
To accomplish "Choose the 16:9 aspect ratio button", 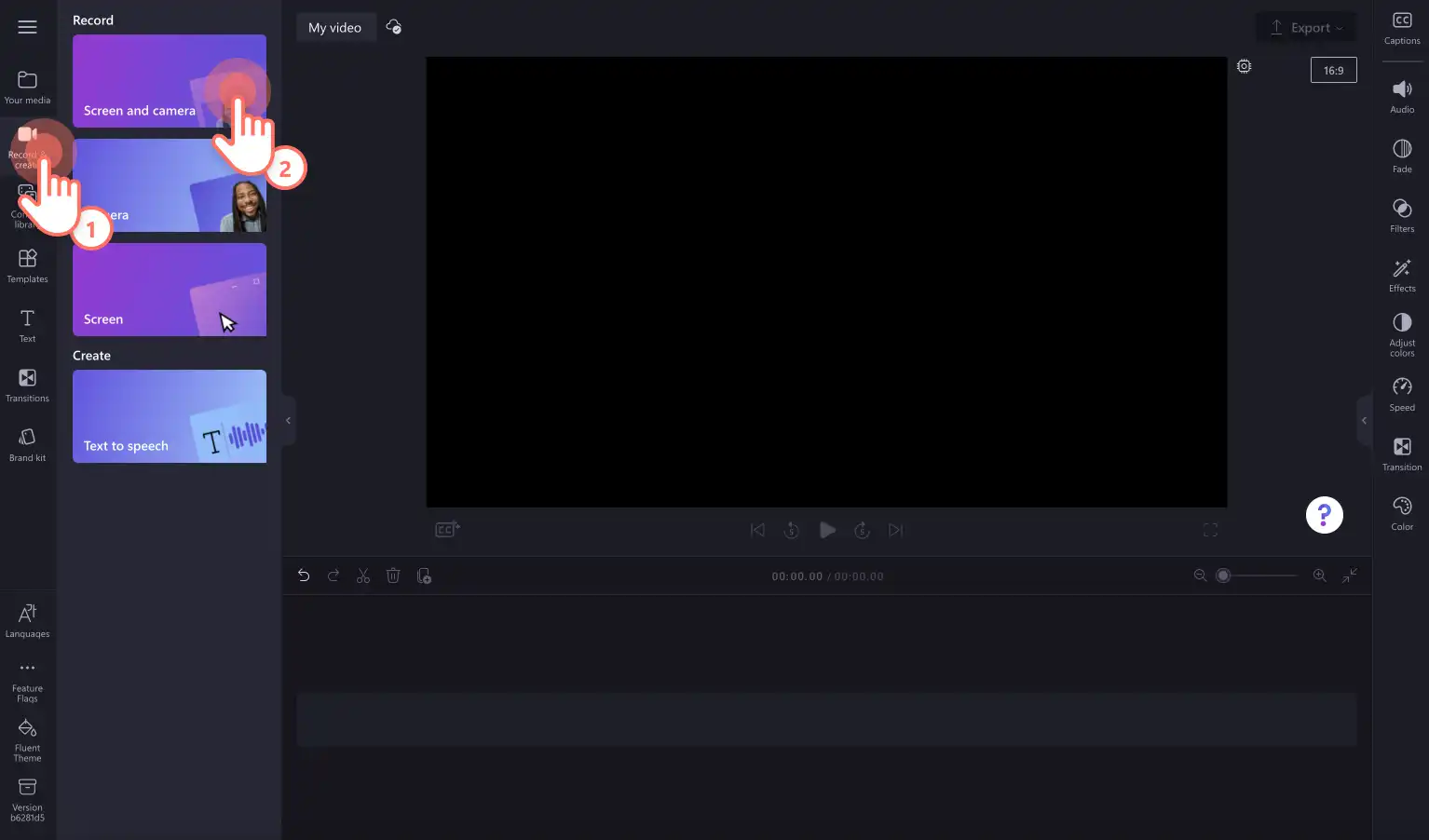I will (x=1333, y=70).
